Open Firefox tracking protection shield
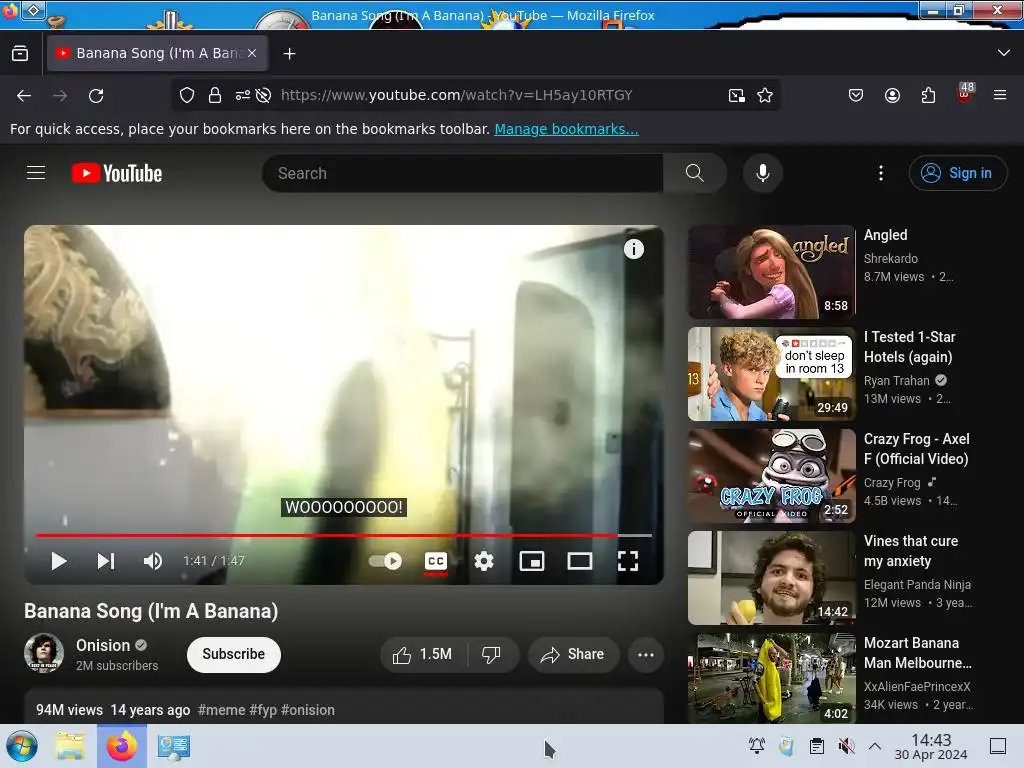 pyautogui.click(x=187, y=95)
